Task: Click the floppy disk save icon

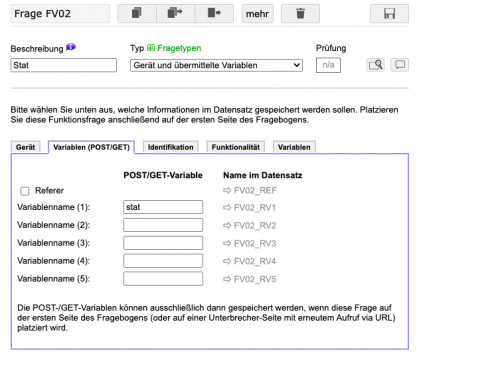Action: click(389, 13)
